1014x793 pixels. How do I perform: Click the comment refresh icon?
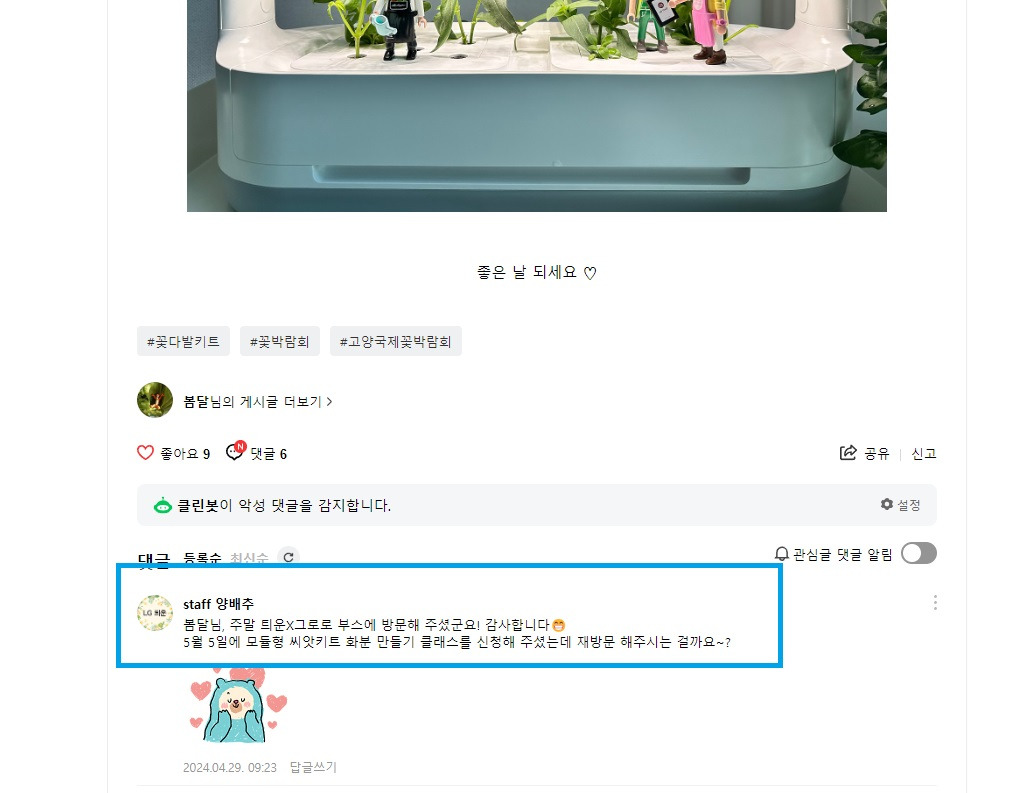(x=288, y=557)
